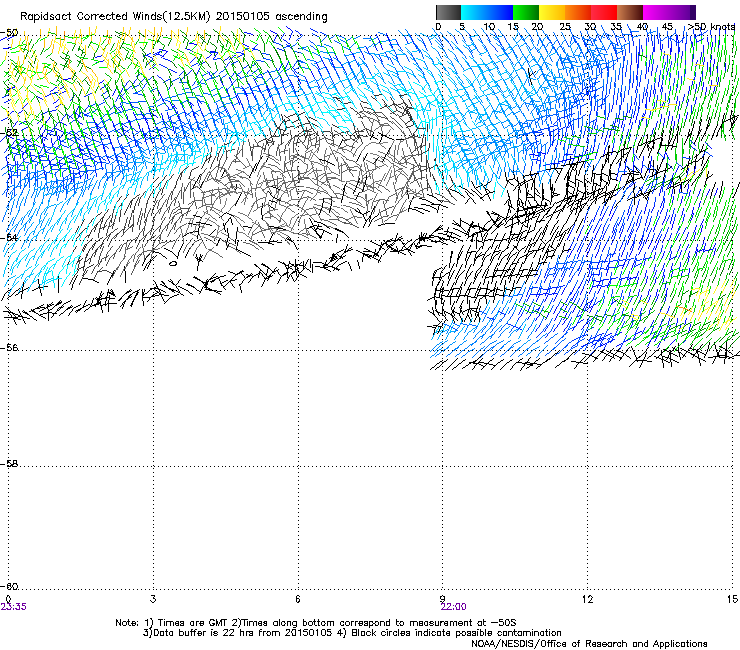This screenshot has height=650, width=740.
Task: Click the note line 'Times are GMT'
Action: click(193, 623)
